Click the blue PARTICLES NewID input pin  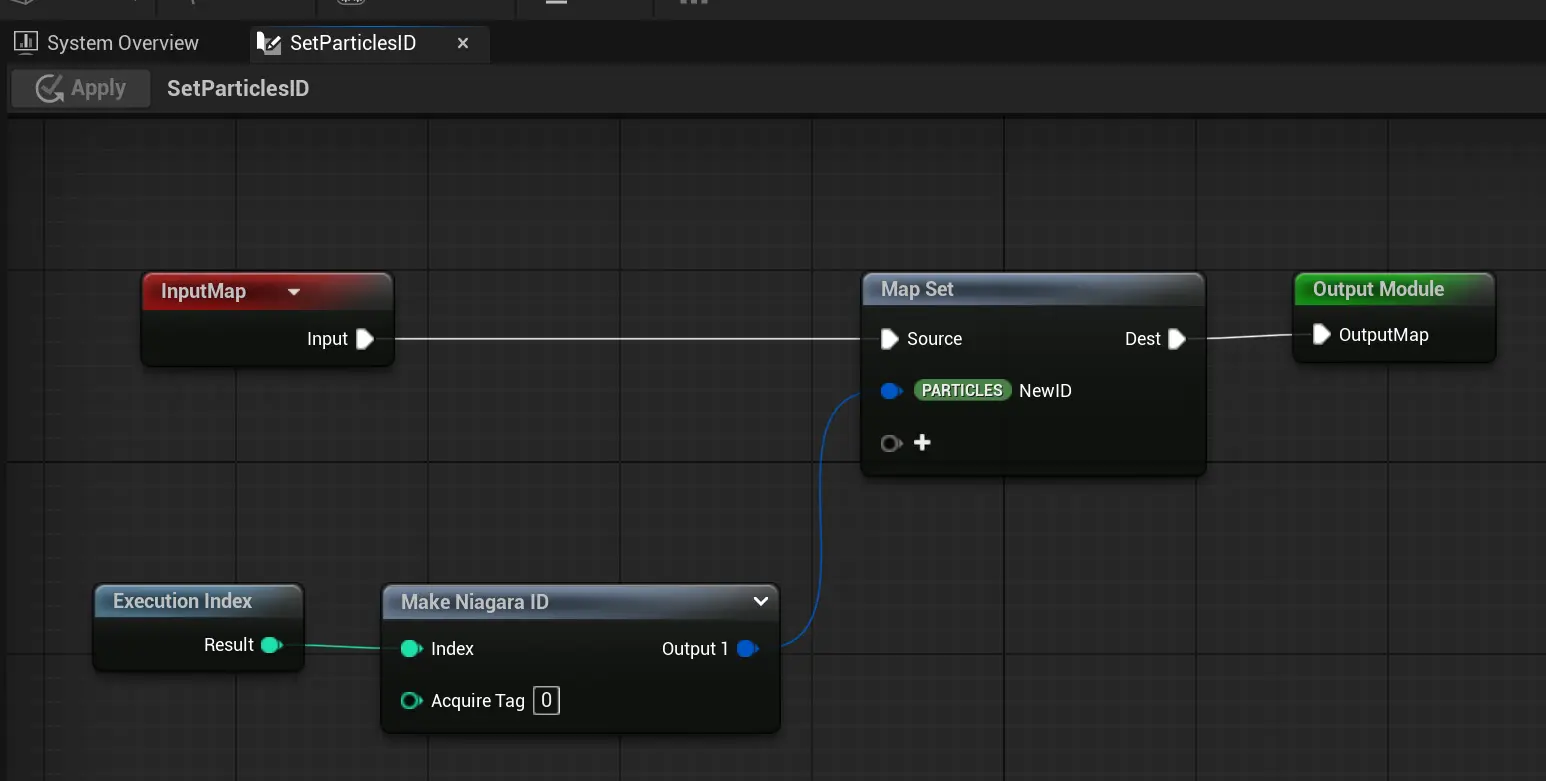point(890,391)
